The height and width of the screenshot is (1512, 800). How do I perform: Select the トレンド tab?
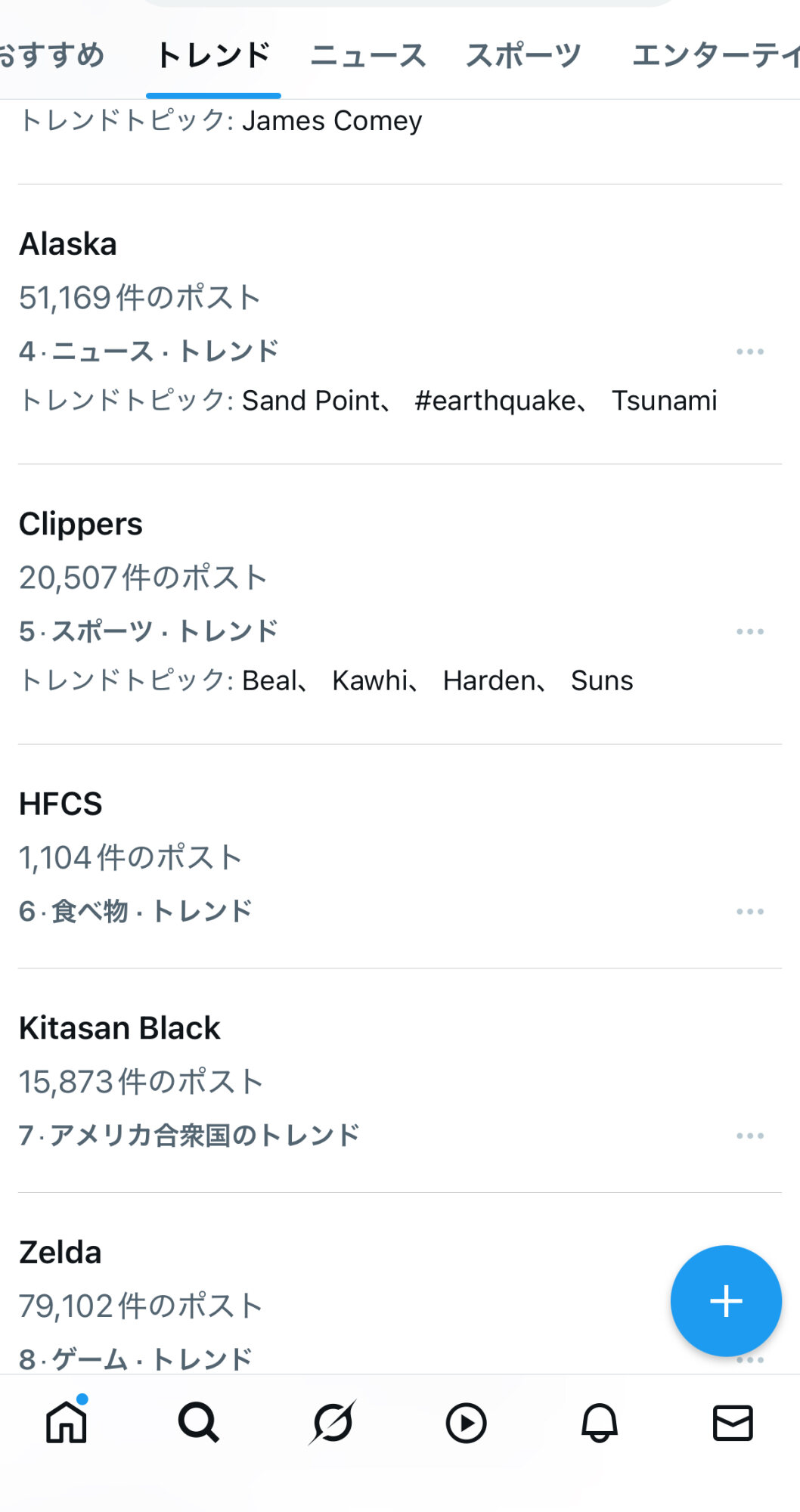point(213,55)
